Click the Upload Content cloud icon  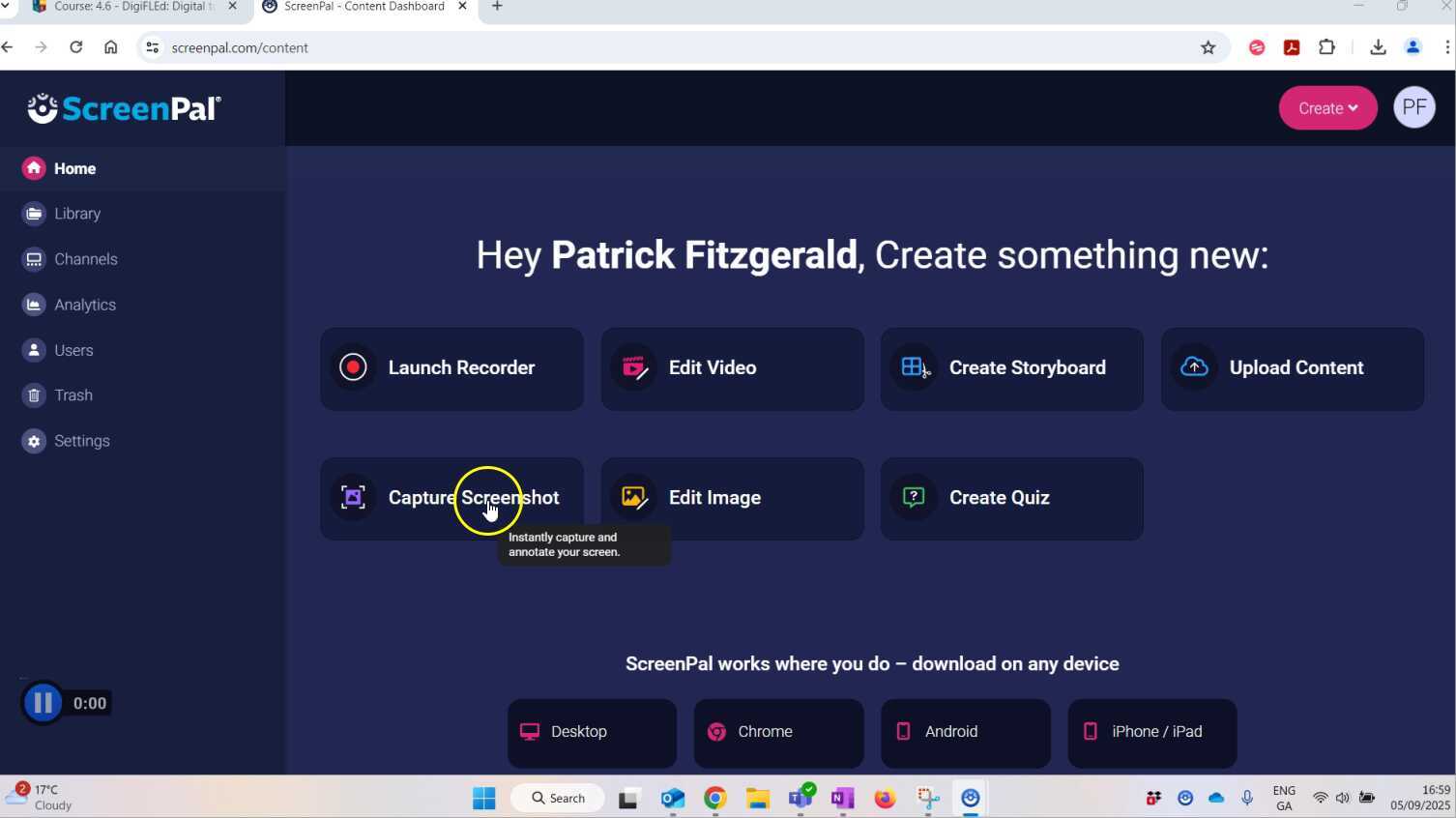click(x=1194, y=367)
